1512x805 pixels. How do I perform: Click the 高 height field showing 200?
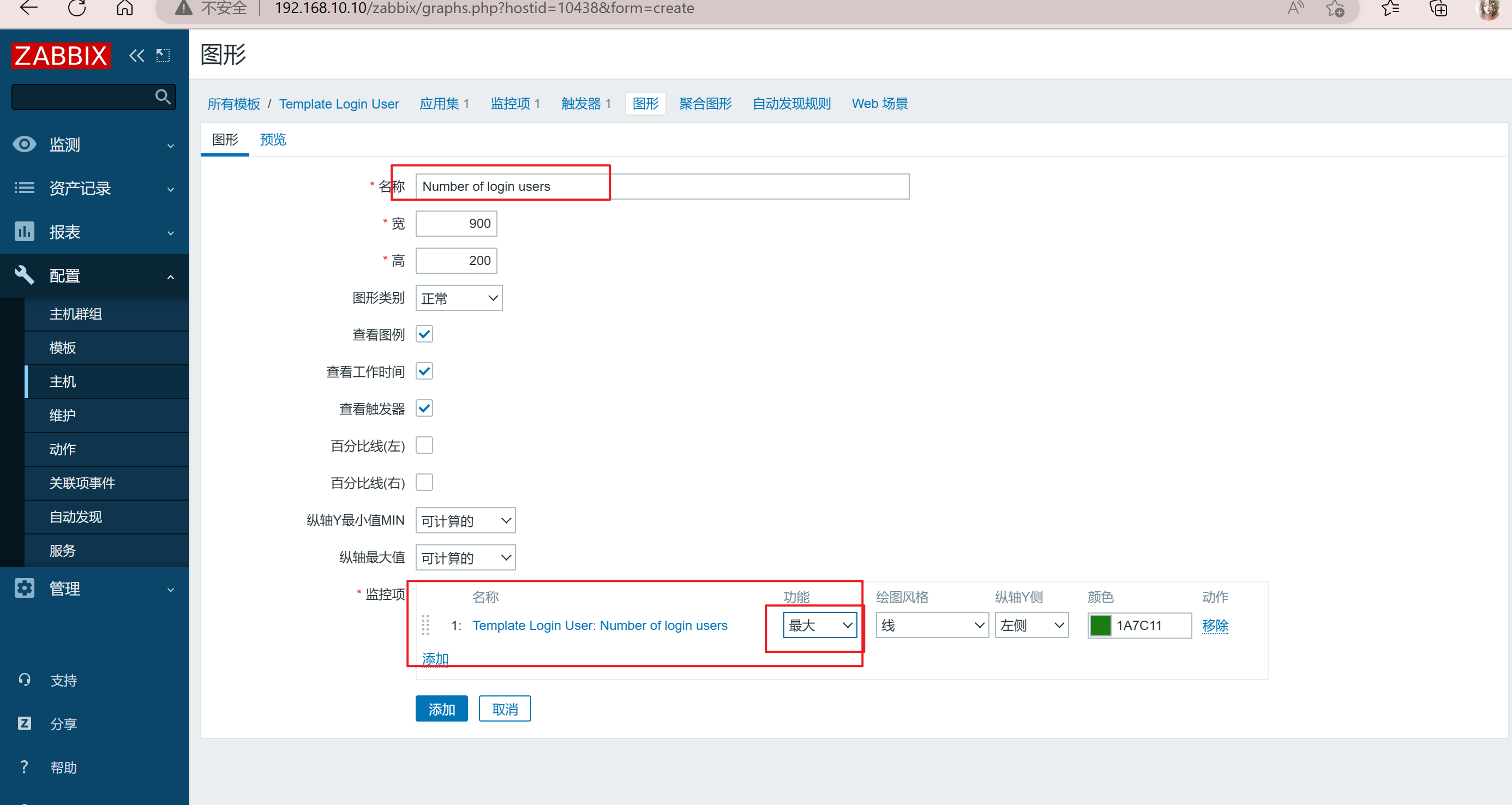(x=456, y=260)
